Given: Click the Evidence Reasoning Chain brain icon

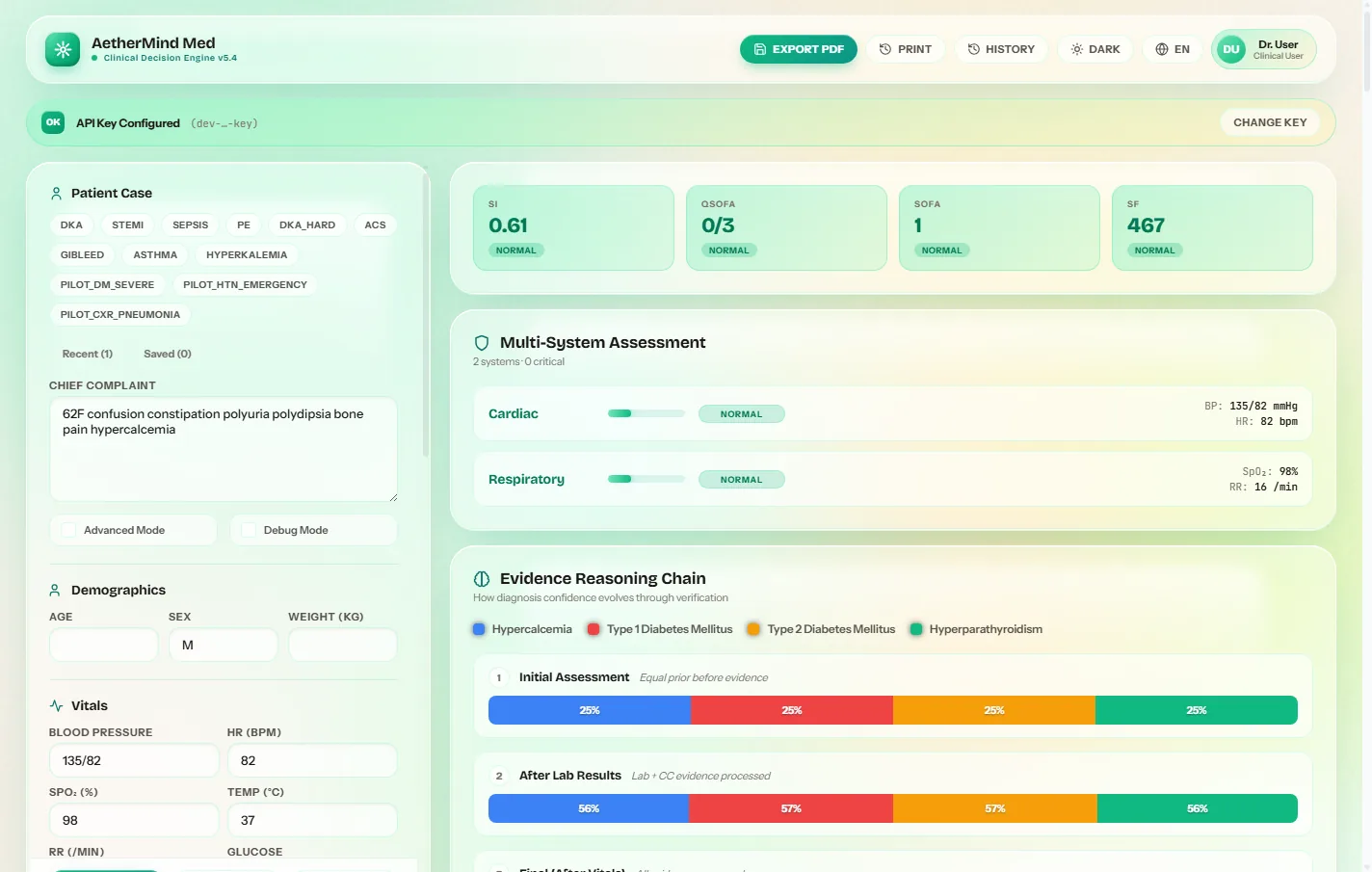Looking at the screenshot, I should point(482,579).
